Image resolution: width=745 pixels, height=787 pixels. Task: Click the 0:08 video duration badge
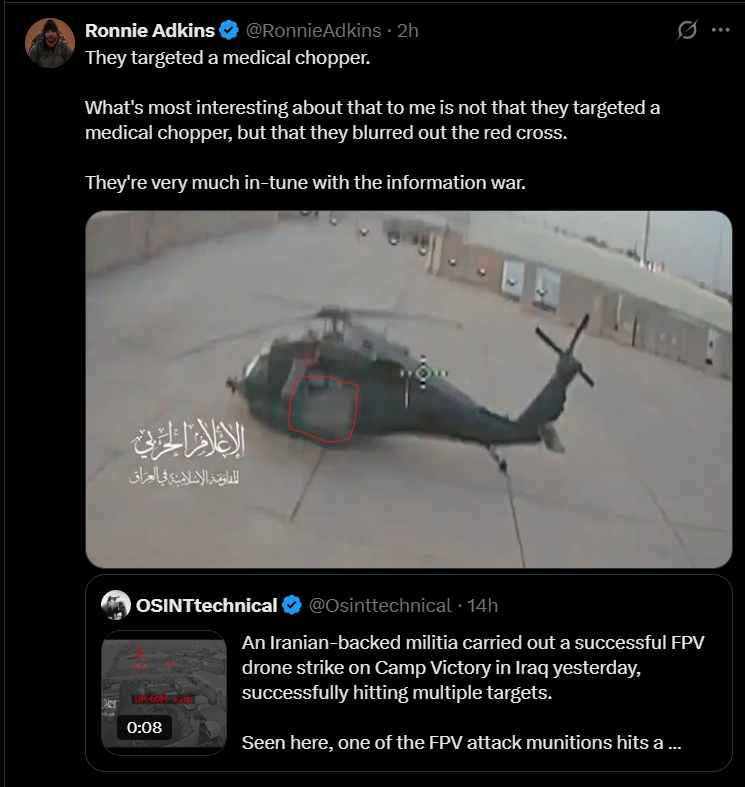click(144, 727)
